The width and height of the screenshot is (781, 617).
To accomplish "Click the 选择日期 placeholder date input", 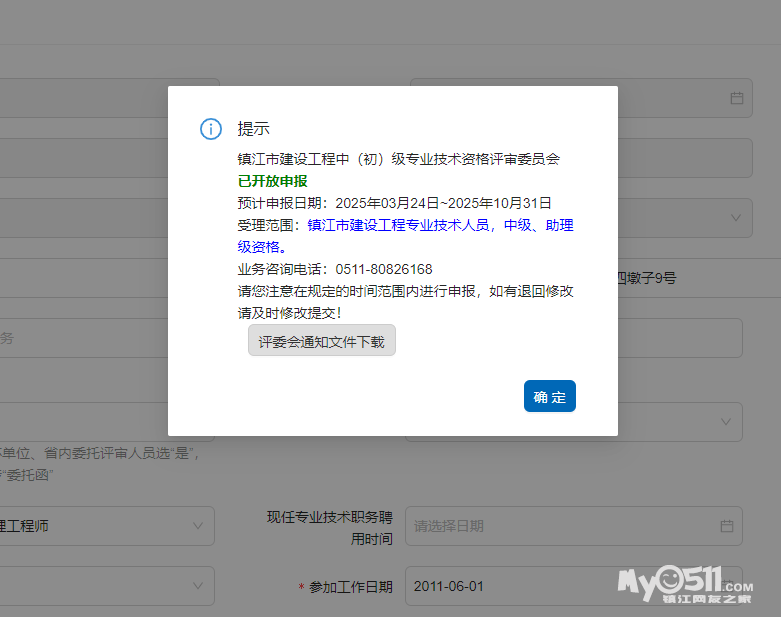I will tap(560, 526).
